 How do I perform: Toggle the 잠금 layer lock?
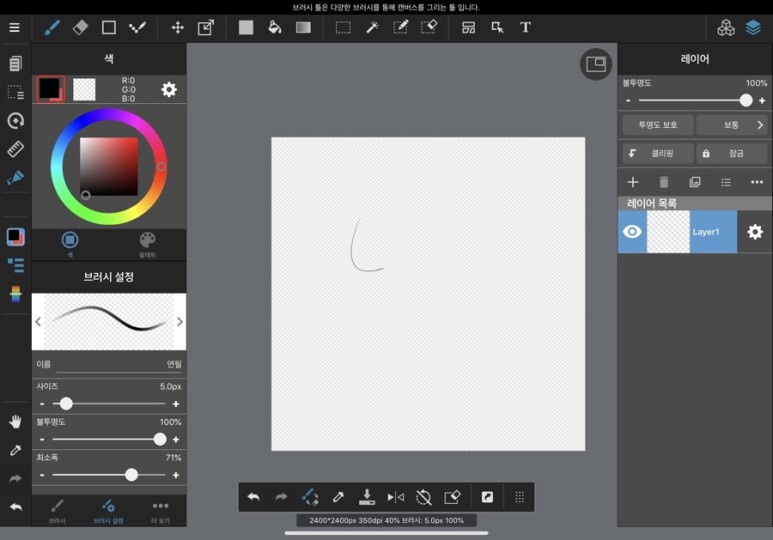click(732, 153)
